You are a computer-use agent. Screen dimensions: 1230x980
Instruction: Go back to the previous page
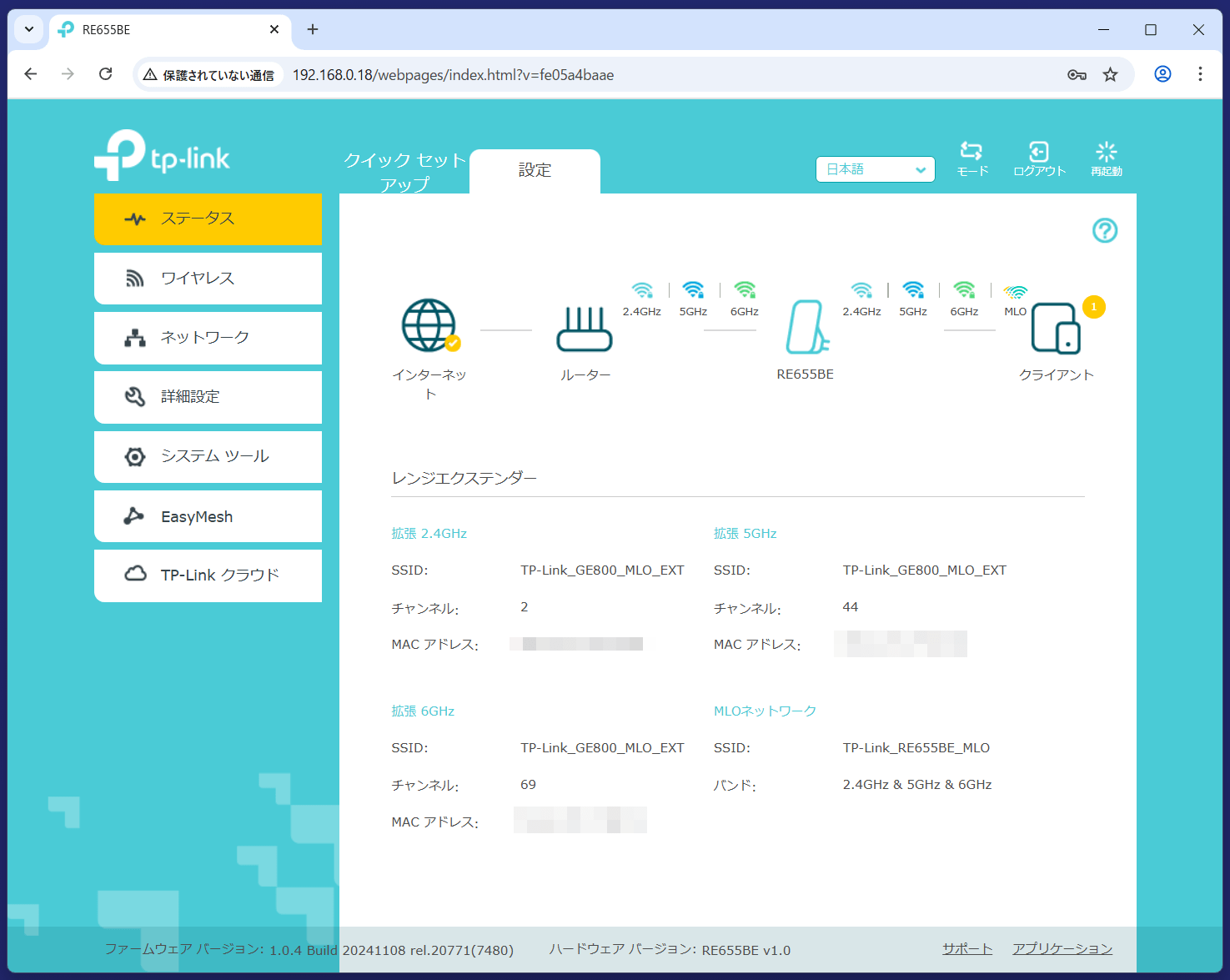pyautogui.click(x=31, y=74)
